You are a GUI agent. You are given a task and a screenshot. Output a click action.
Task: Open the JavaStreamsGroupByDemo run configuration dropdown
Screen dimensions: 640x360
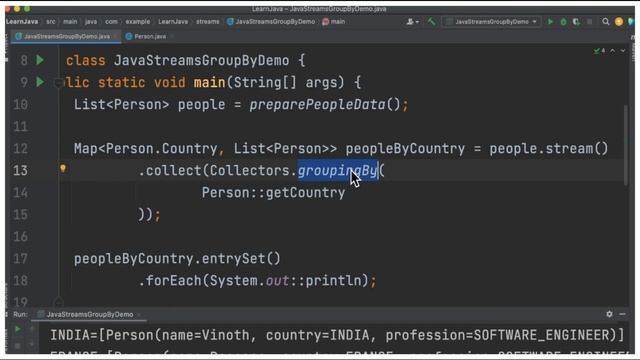492,22
